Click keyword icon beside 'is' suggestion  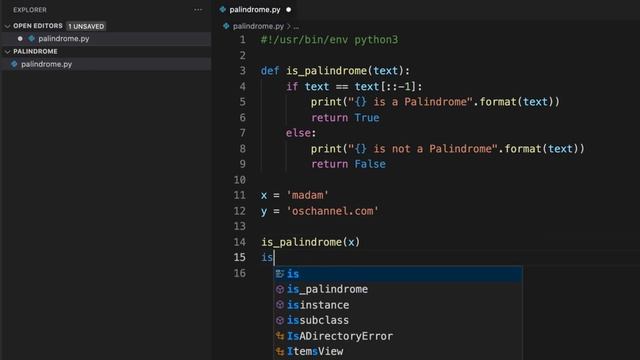280,274
